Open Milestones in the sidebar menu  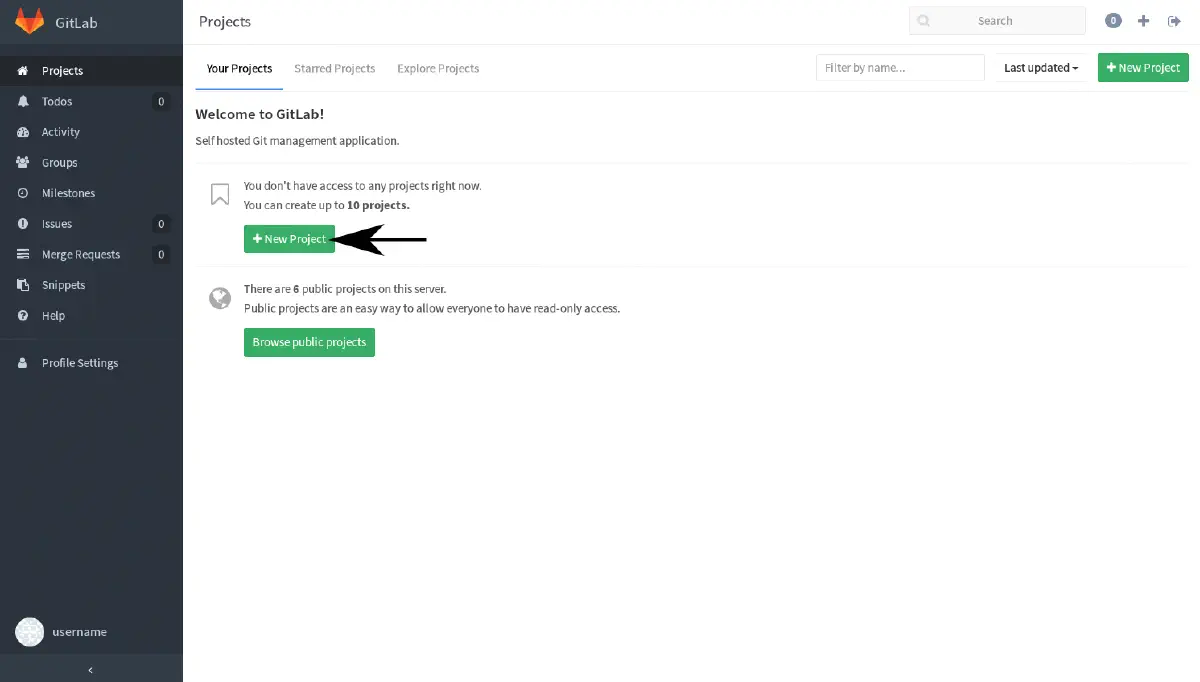point(91,193)
